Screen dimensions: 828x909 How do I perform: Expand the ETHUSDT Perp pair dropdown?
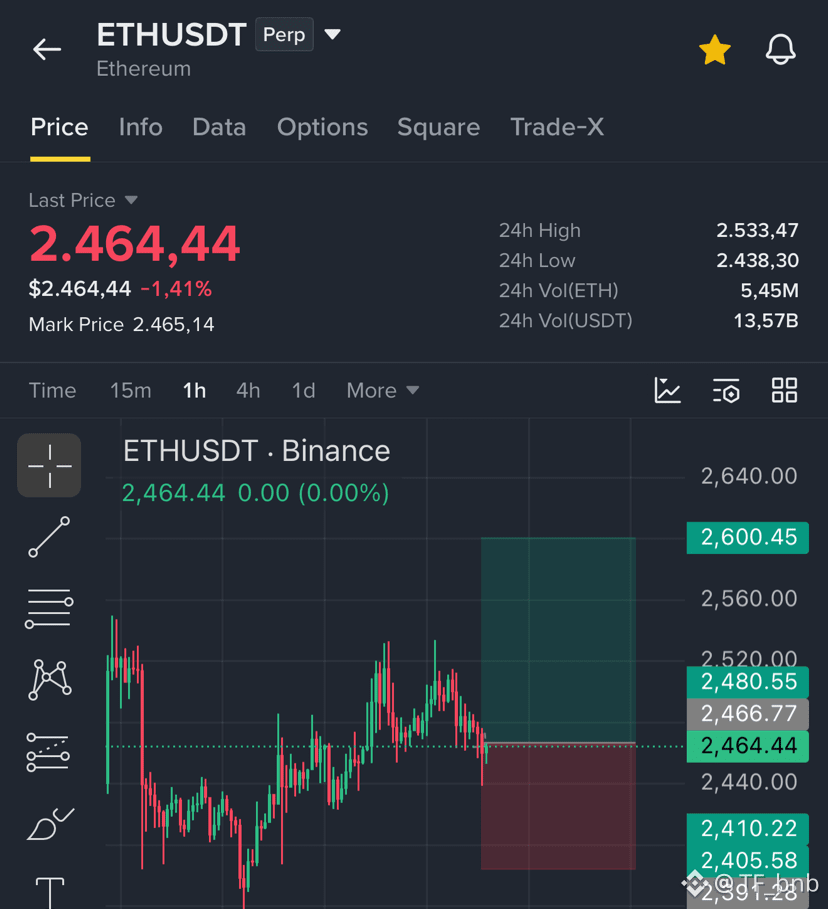332,34
